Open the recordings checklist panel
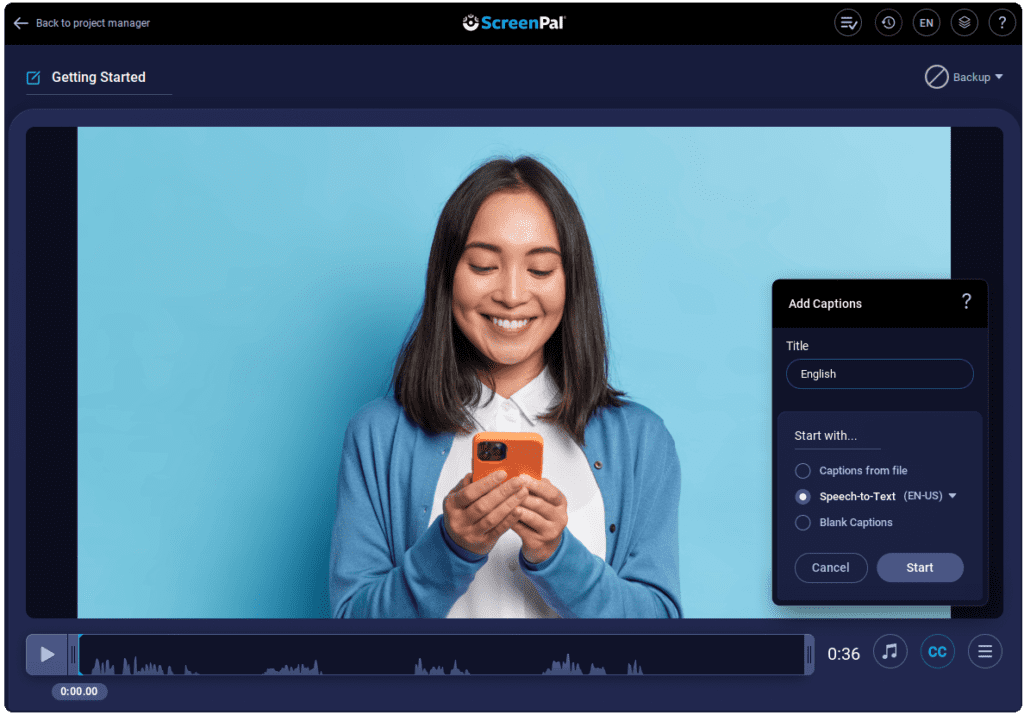This screenshot has height=715, width=1024. (x=847, y=22)
